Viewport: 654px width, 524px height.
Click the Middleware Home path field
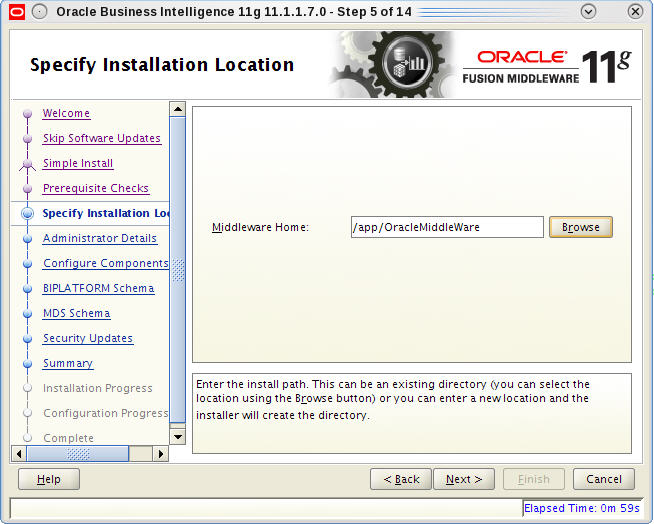pos(447,227)
